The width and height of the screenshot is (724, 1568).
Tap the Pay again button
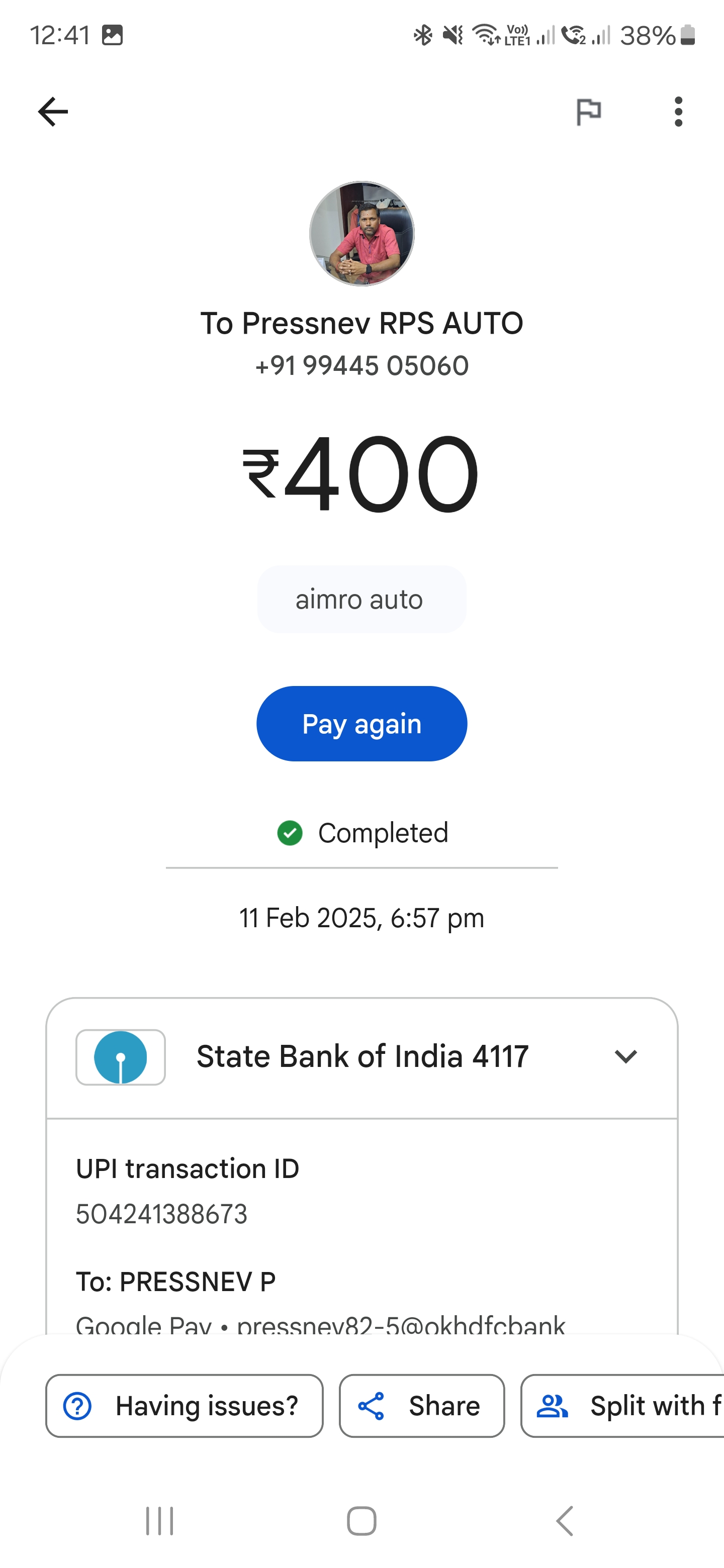pyautogui.click(x=361, y=724)
